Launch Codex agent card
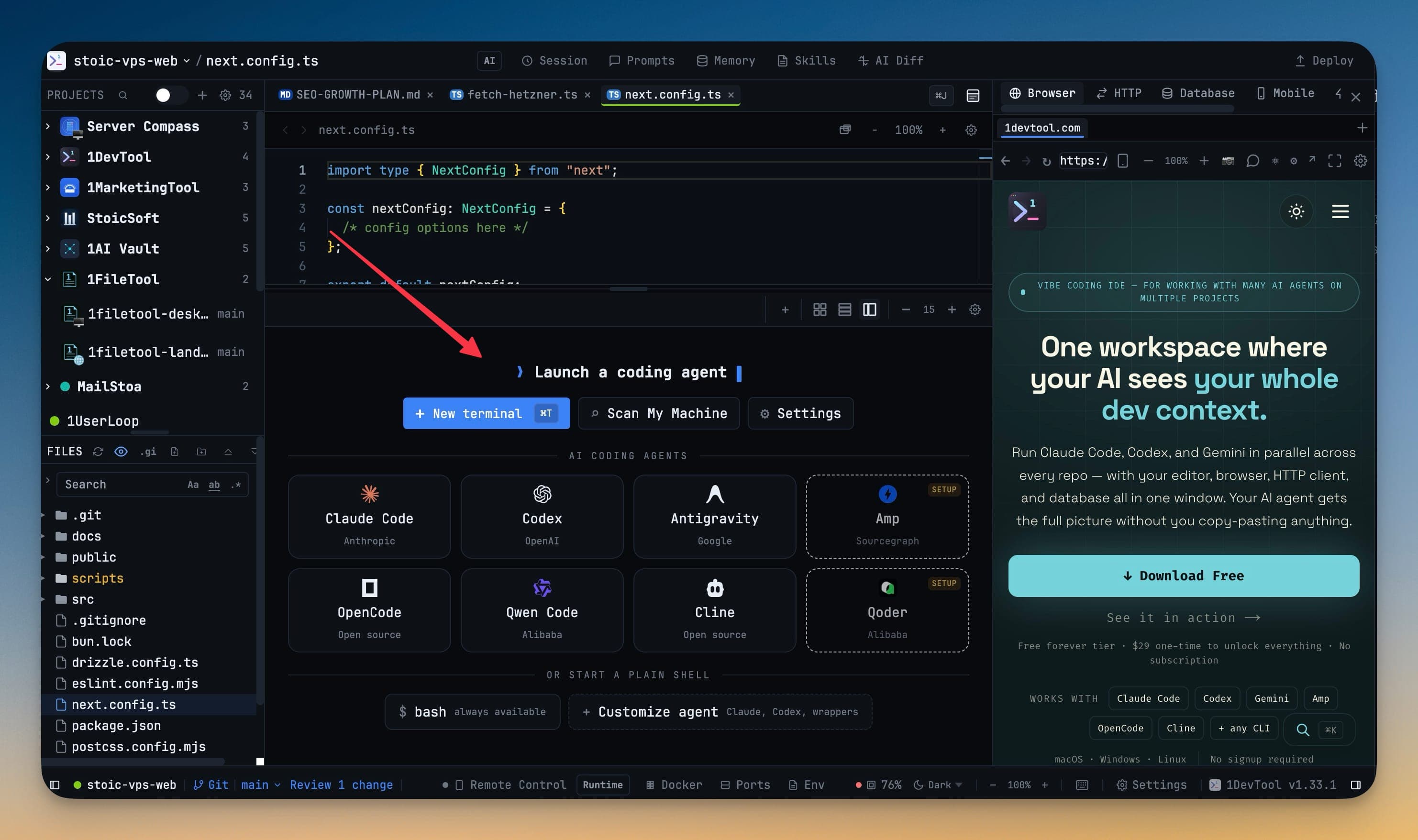This screenshot has width=1418, height=840. (542, 516)
